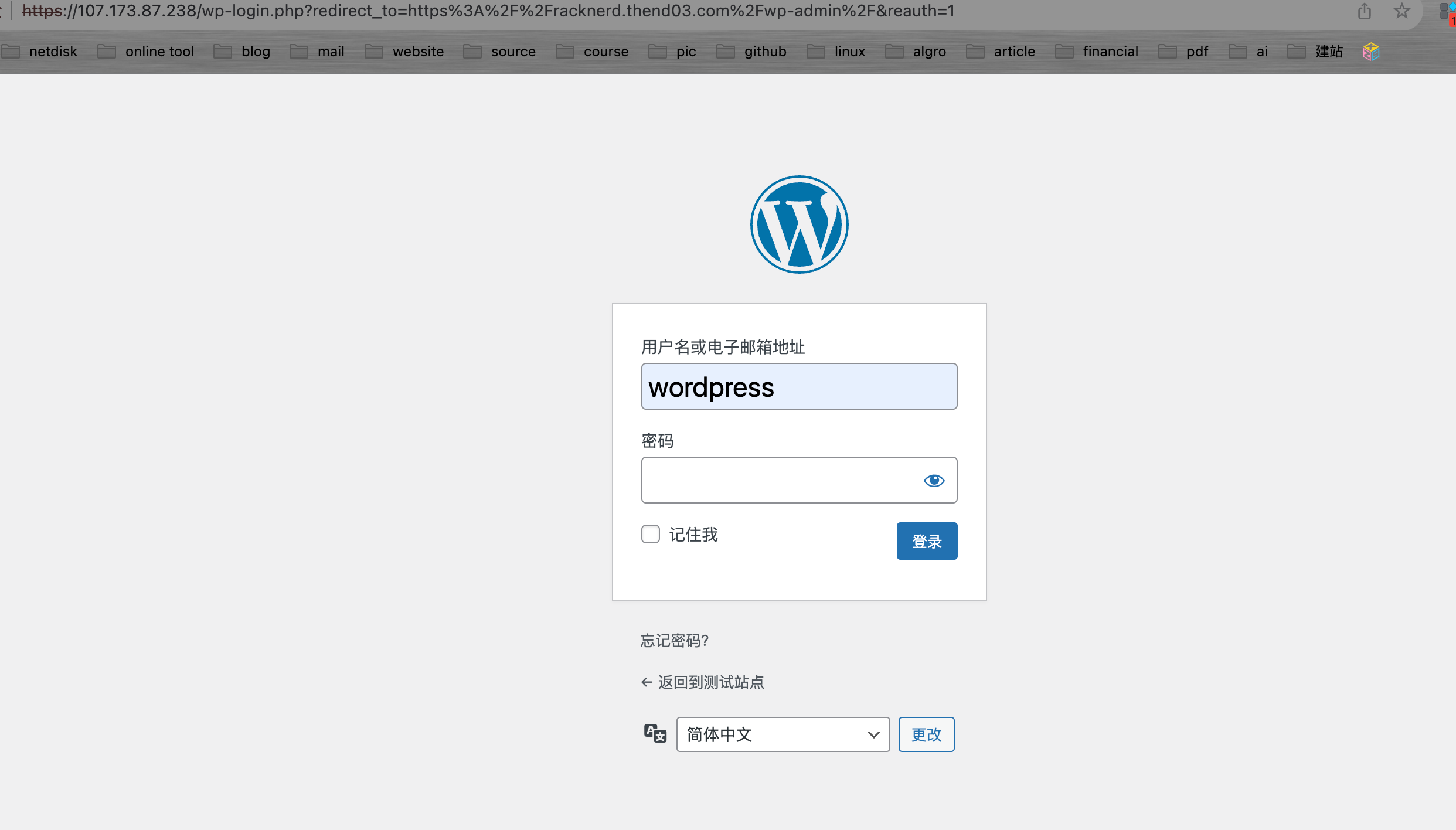Screen dimensions: 1456x830
Task: Click the 登录 login button
Action: 927,541
